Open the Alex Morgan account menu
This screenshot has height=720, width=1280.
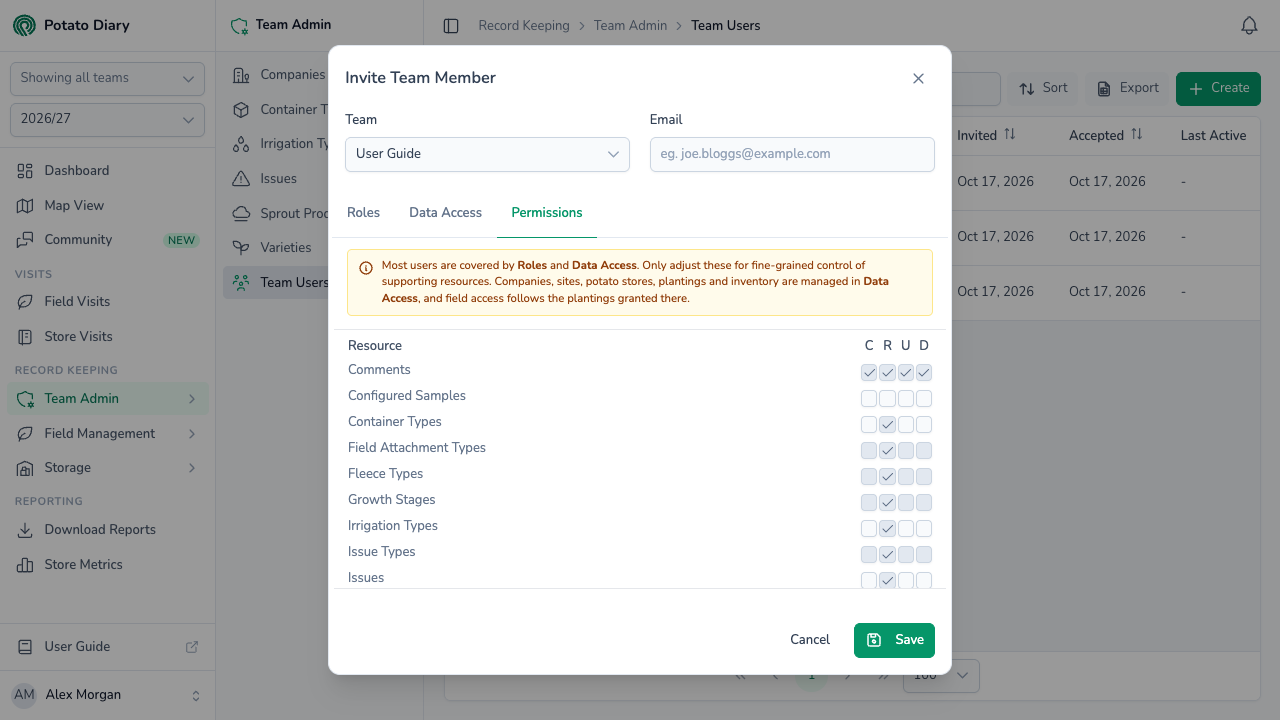coord(107,695)
